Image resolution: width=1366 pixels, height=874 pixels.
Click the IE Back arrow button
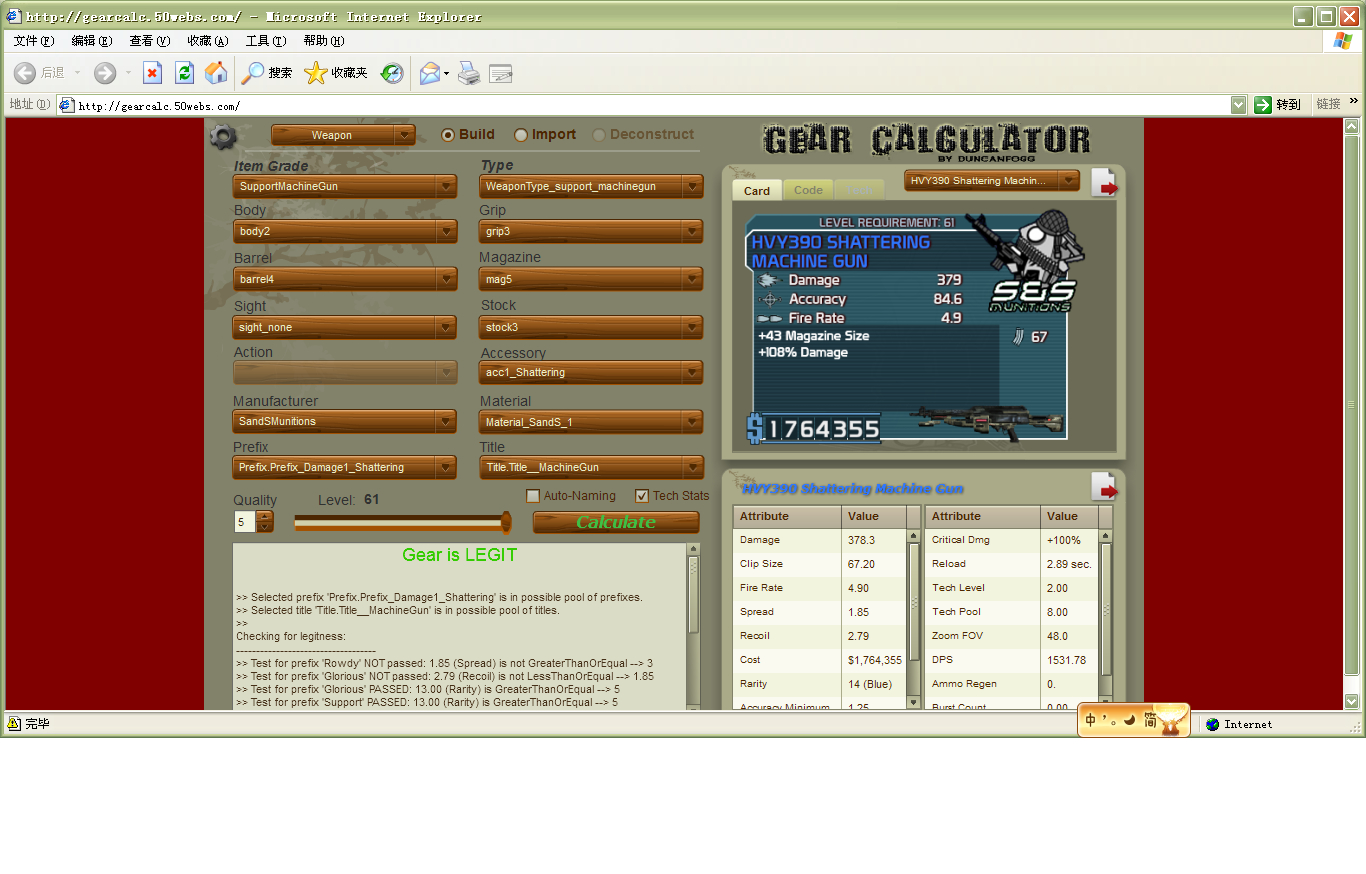pos(25,73)
